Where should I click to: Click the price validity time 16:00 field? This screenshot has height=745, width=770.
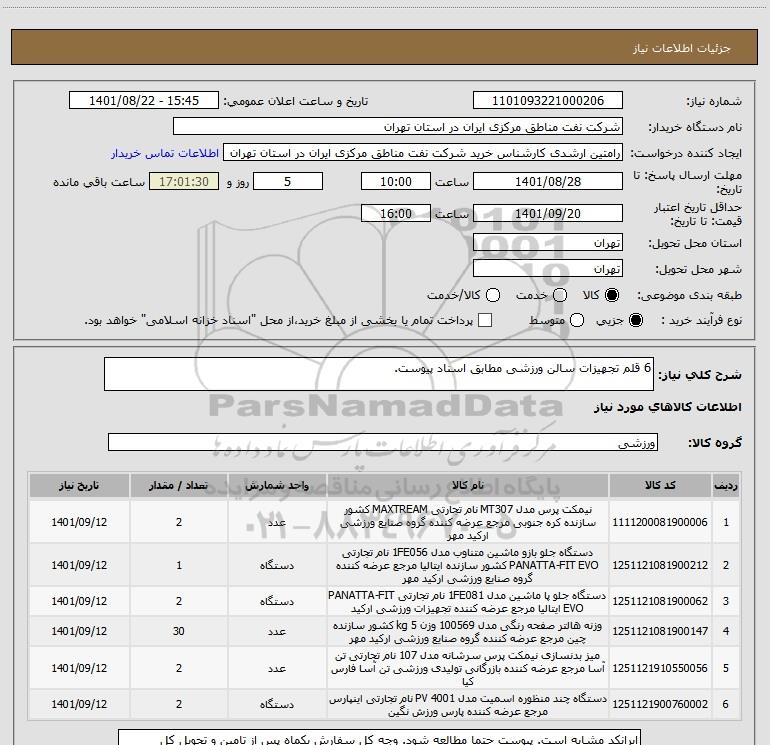pyautogui.click(x=396, y=213)
